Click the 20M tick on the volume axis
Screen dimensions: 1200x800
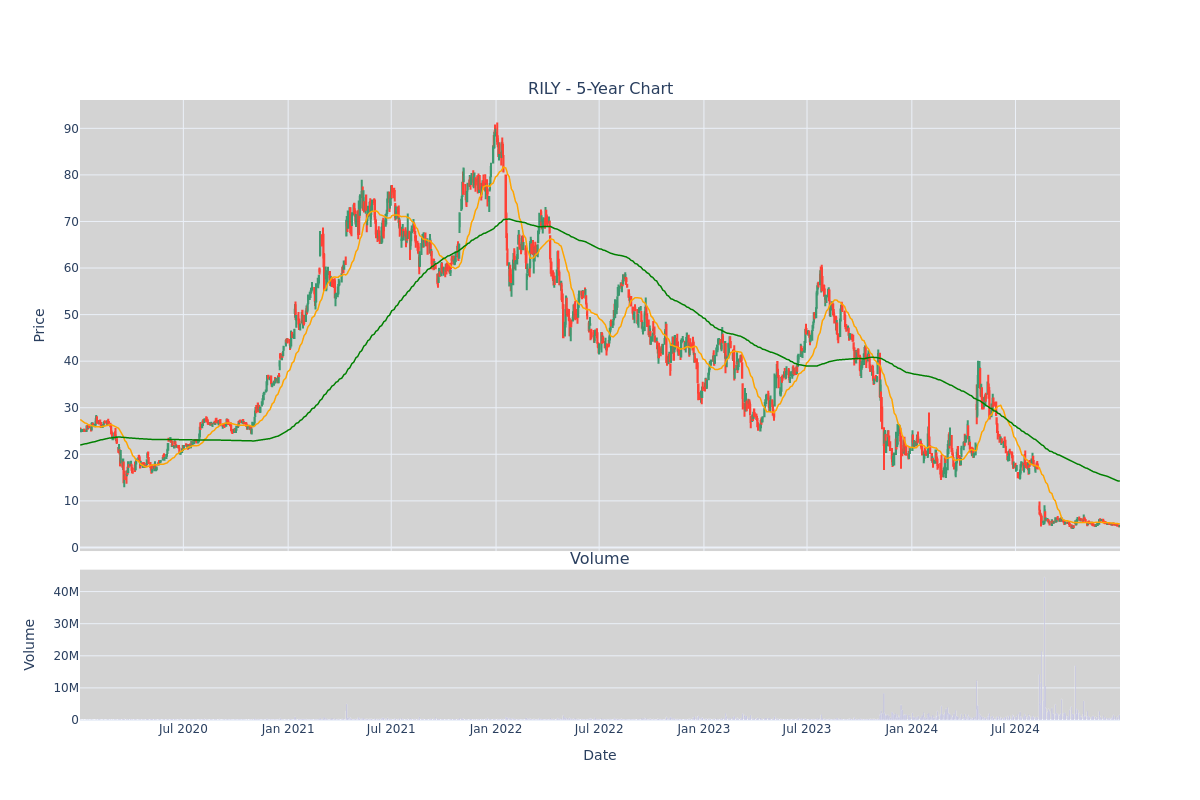coord(67,656)
